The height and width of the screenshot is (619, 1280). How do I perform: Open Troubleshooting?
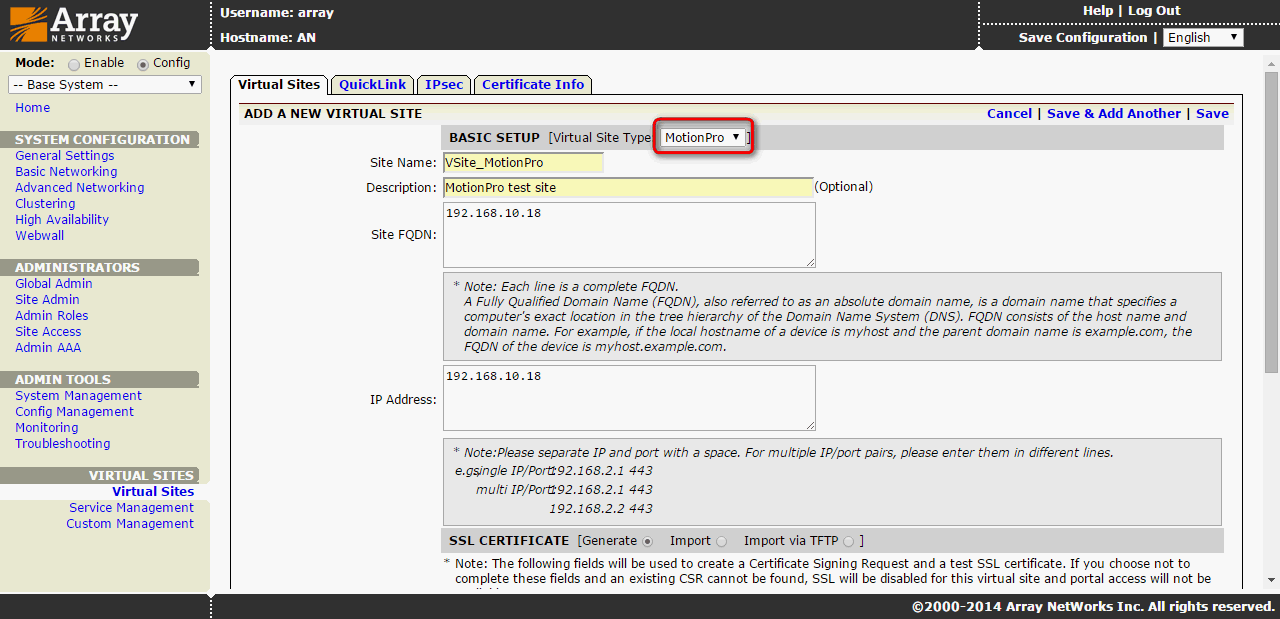click(x=62, y=444)
